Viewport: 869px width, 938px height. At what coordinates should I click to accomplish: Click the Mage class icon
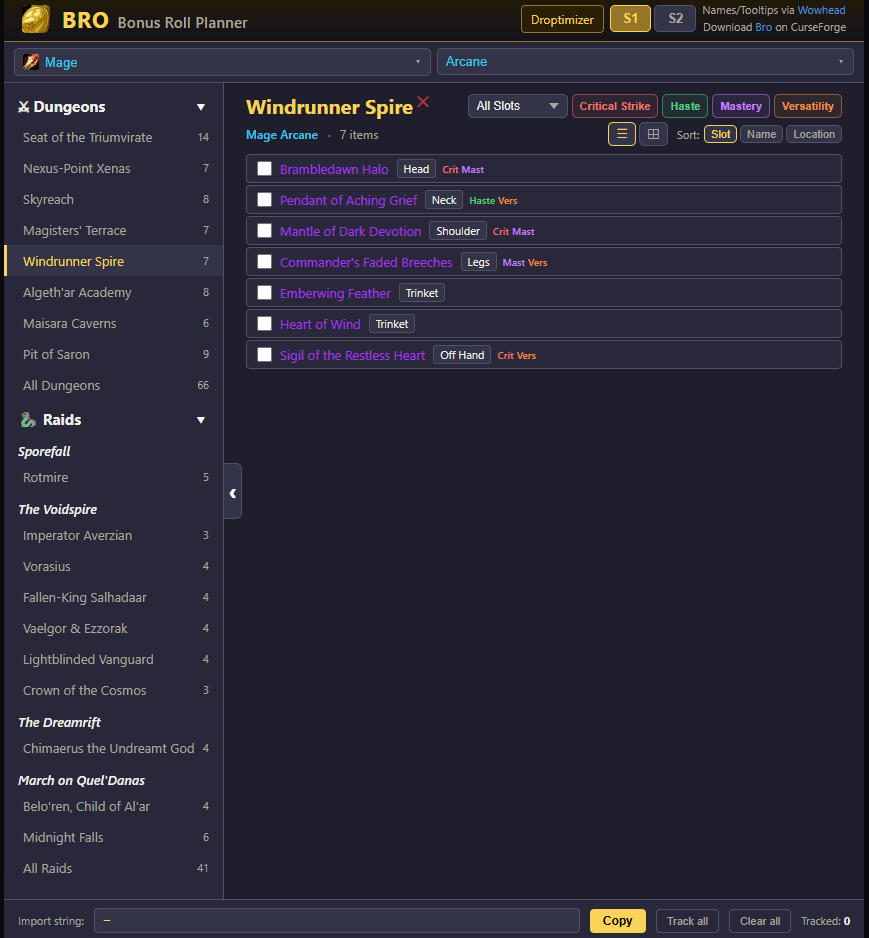(31, 62)
